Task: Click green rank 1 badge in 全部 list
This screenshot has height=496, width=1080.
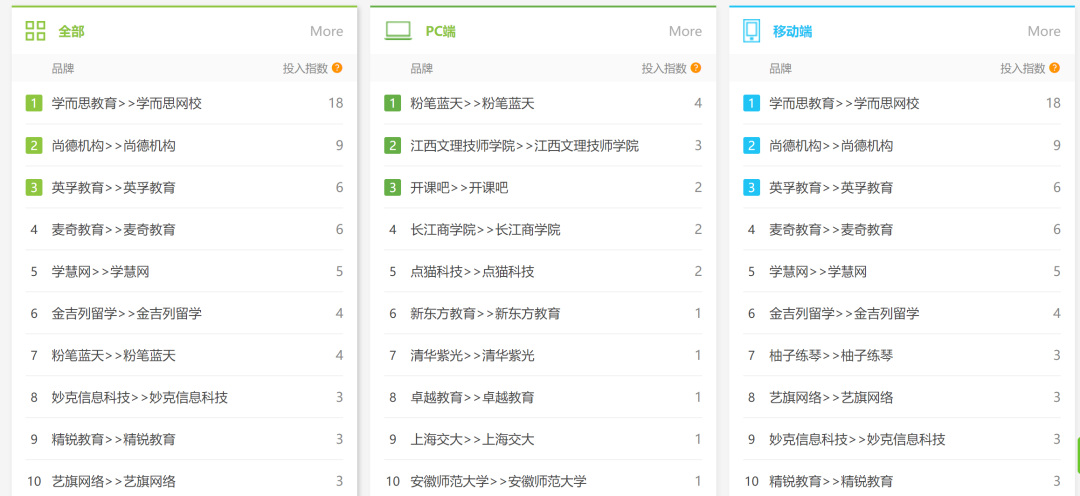Action: (x=34, y=103)
